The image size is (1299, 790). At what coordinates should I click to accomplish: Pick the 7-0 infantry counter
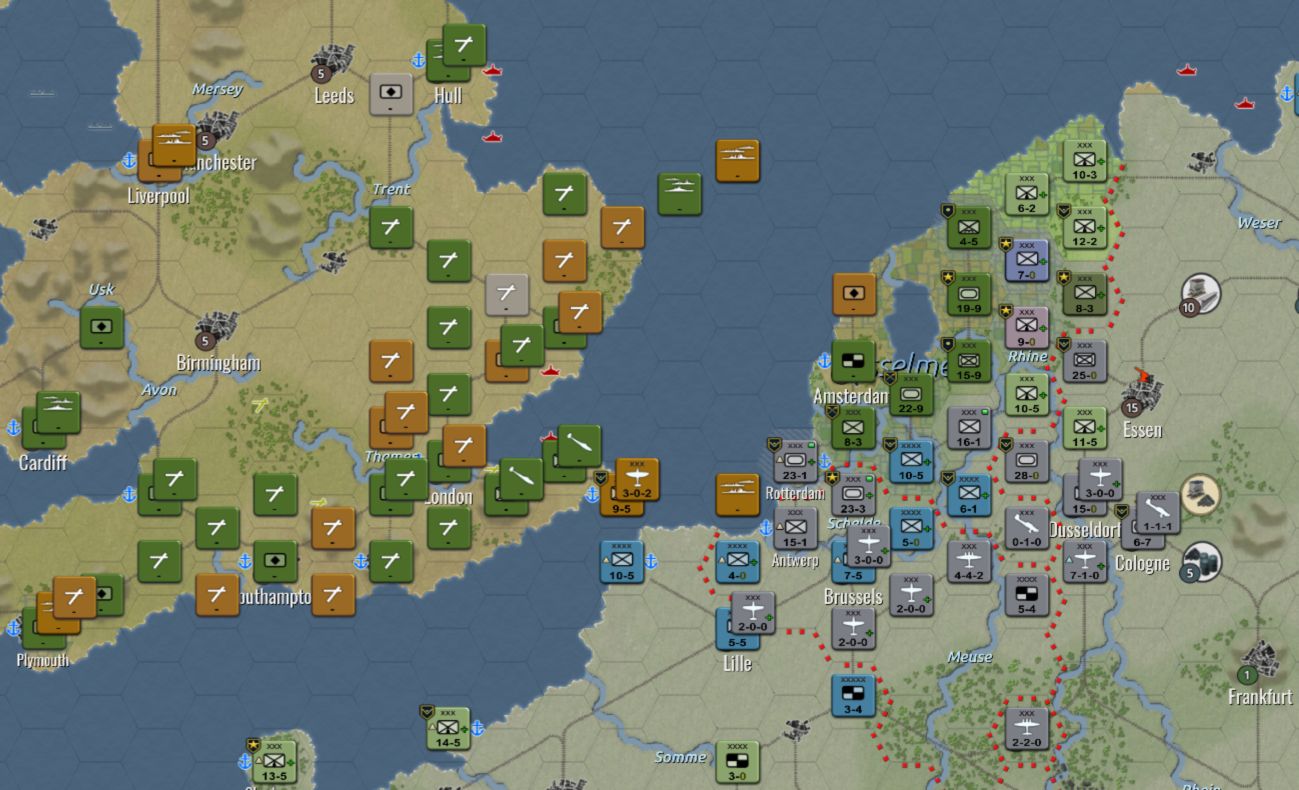coord(1027,261)
